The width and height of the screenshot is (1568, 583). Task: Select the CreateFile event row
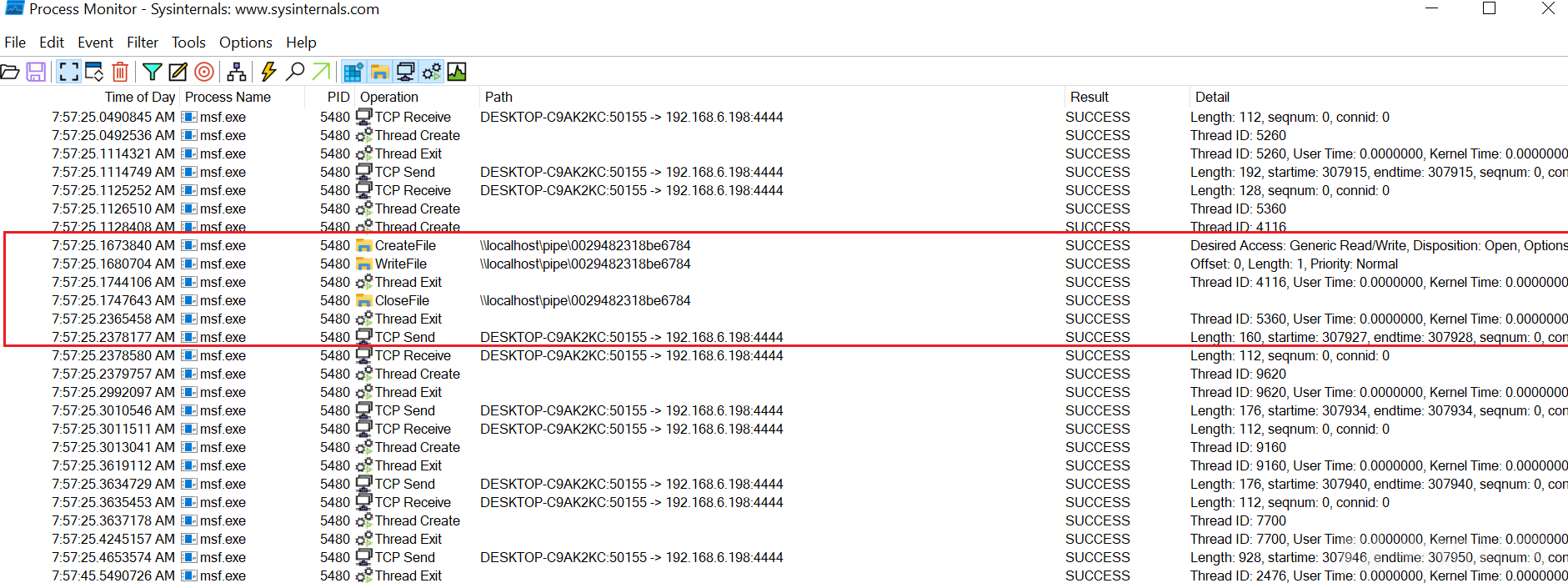(x=784, y=245)
